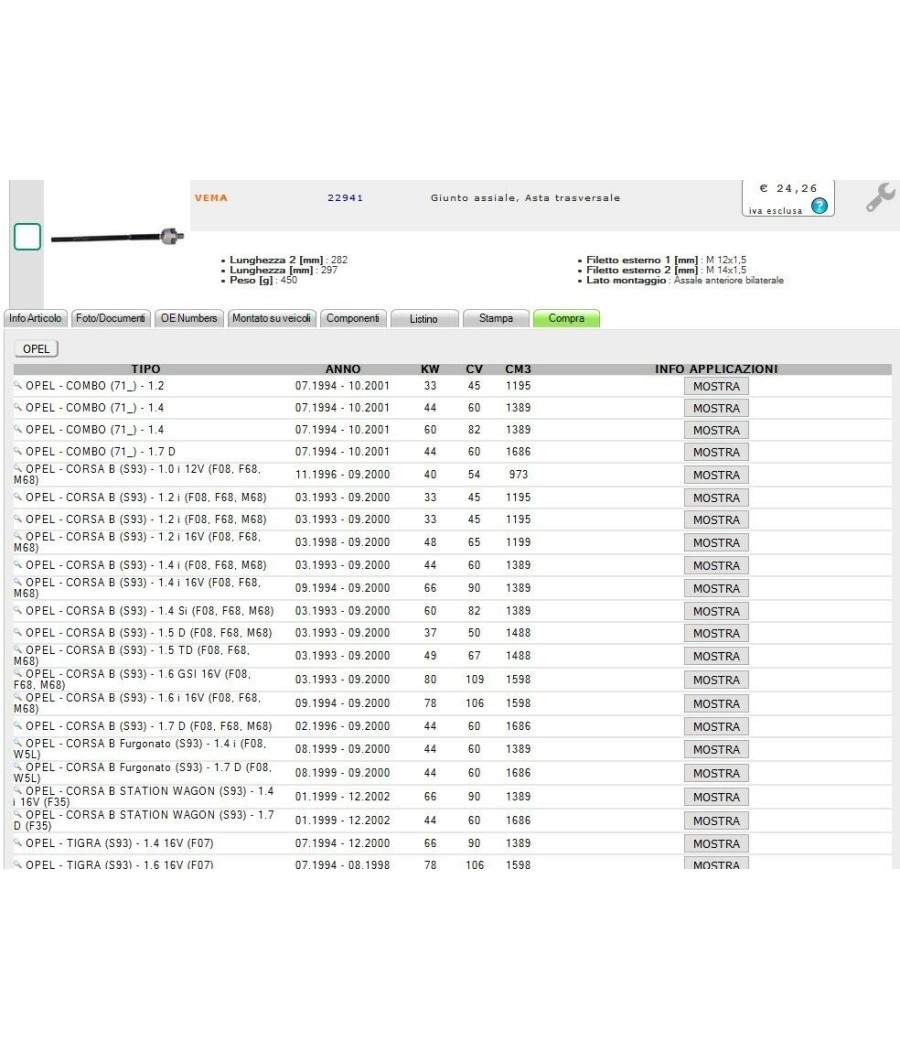Click the VEMA brand name
This screenshot has height=1050, width=900.
211,198
